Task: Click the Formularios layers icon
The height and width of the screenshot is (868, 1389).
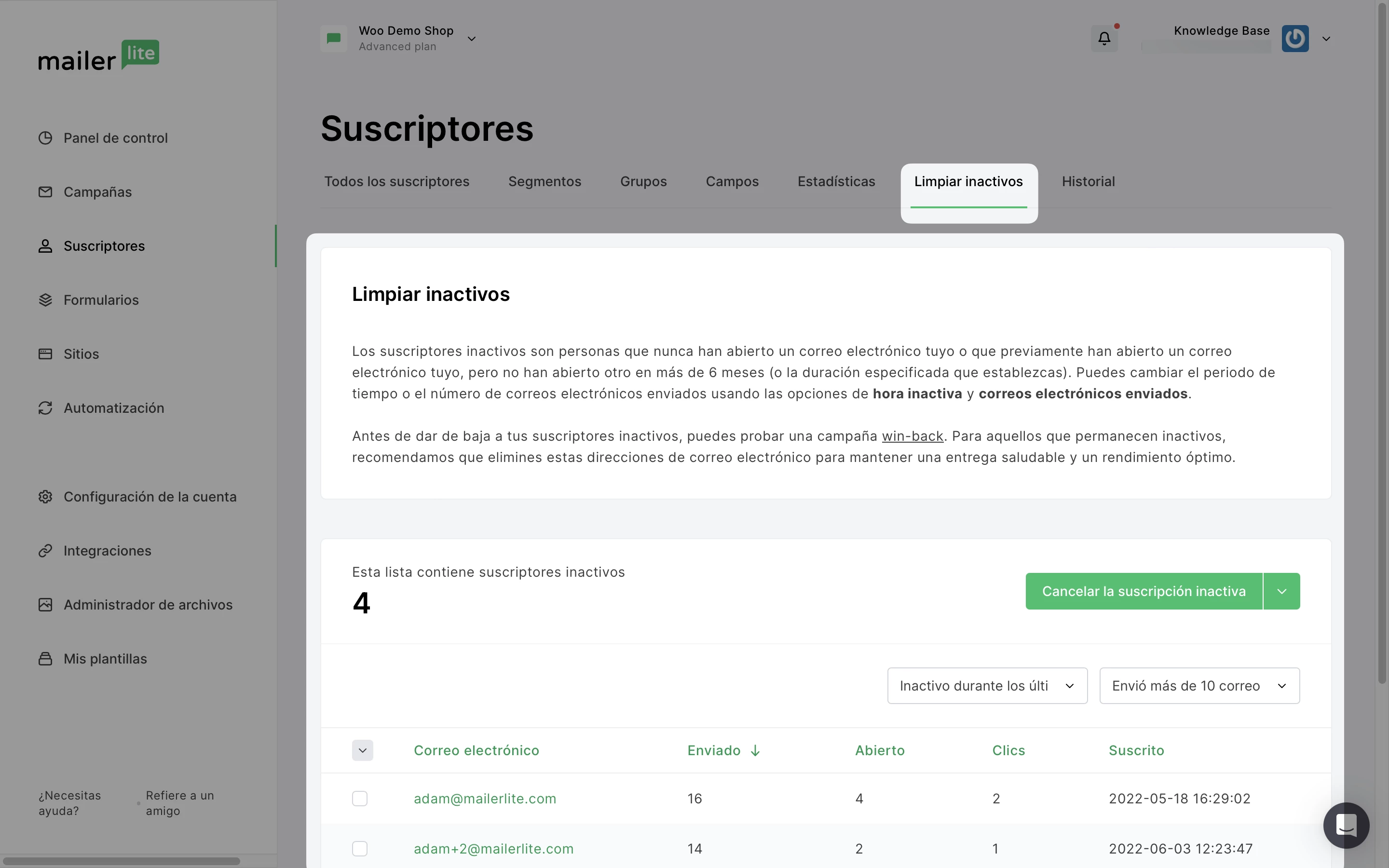Action: click(45, 299)
